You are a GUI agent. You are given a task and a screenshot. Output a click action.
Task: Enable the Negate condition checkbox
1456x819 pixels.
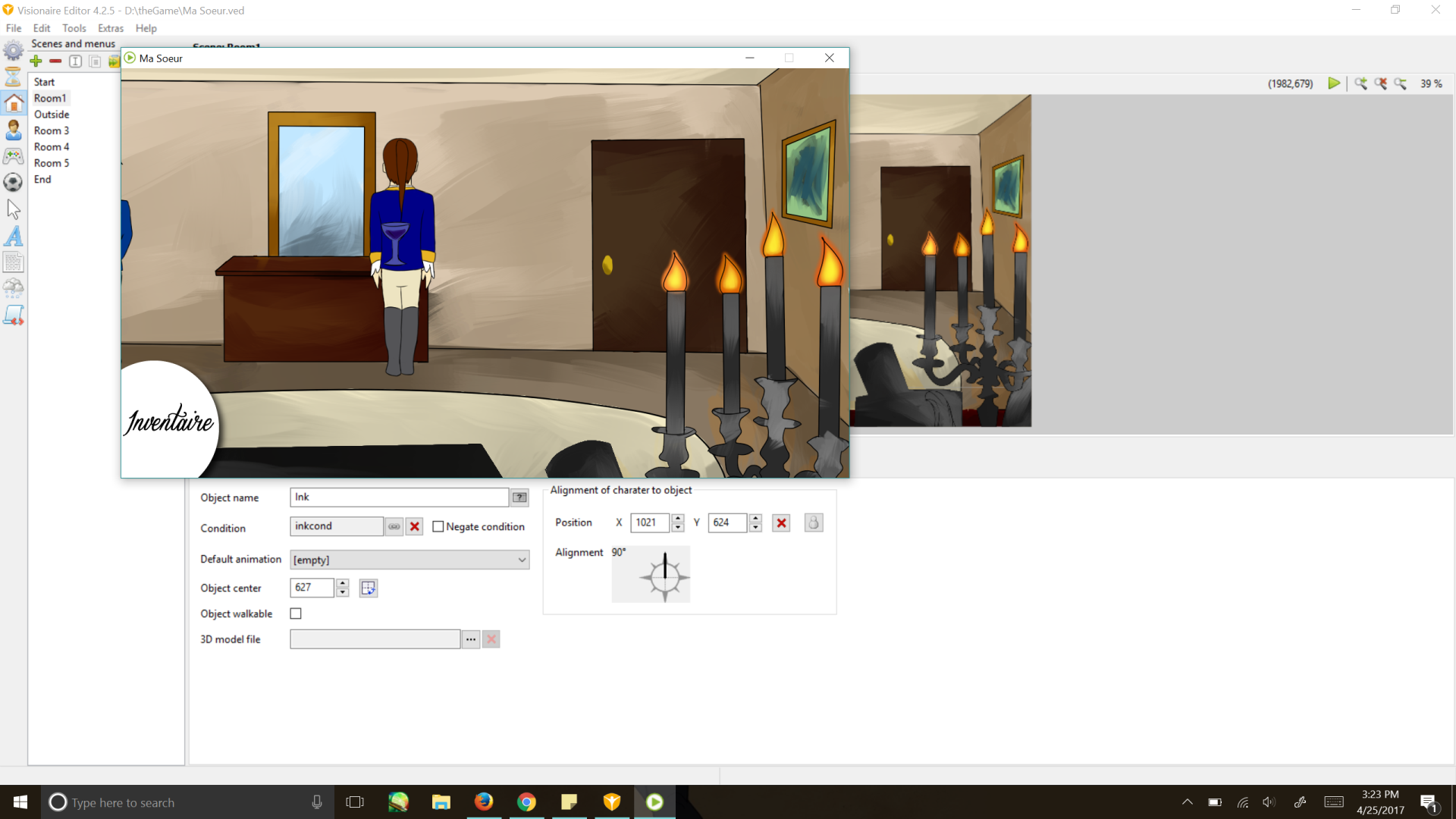(x=438, y=526)
